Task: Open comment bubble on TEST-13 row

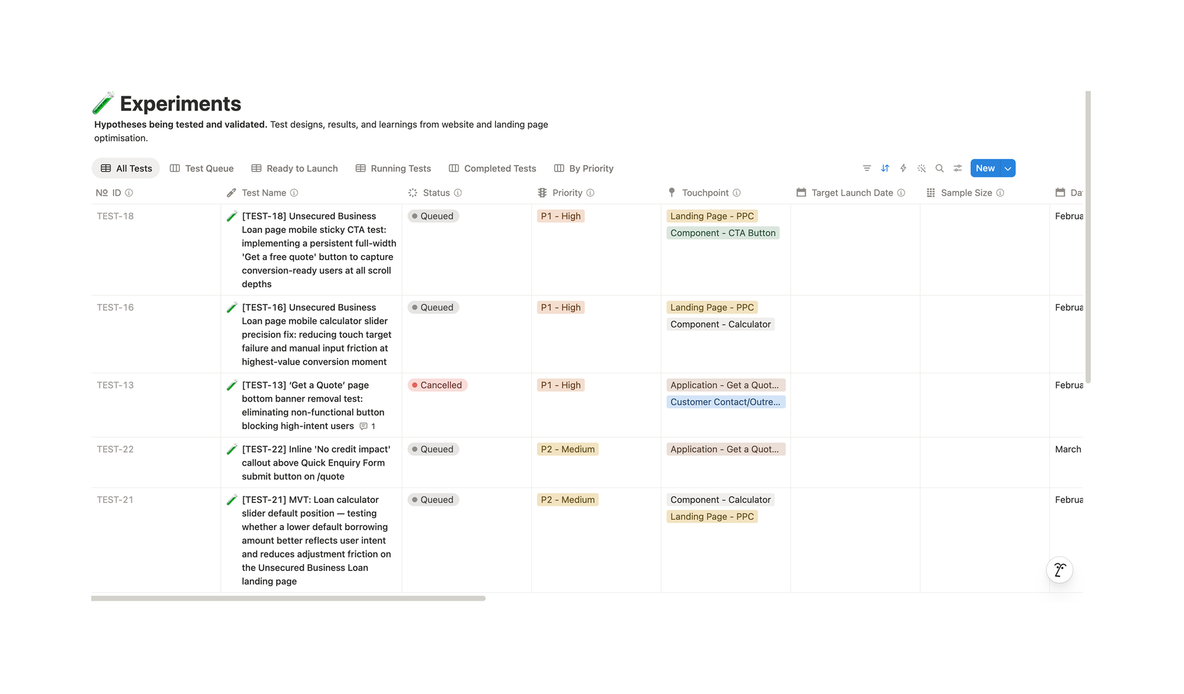Action: point(367,426)
